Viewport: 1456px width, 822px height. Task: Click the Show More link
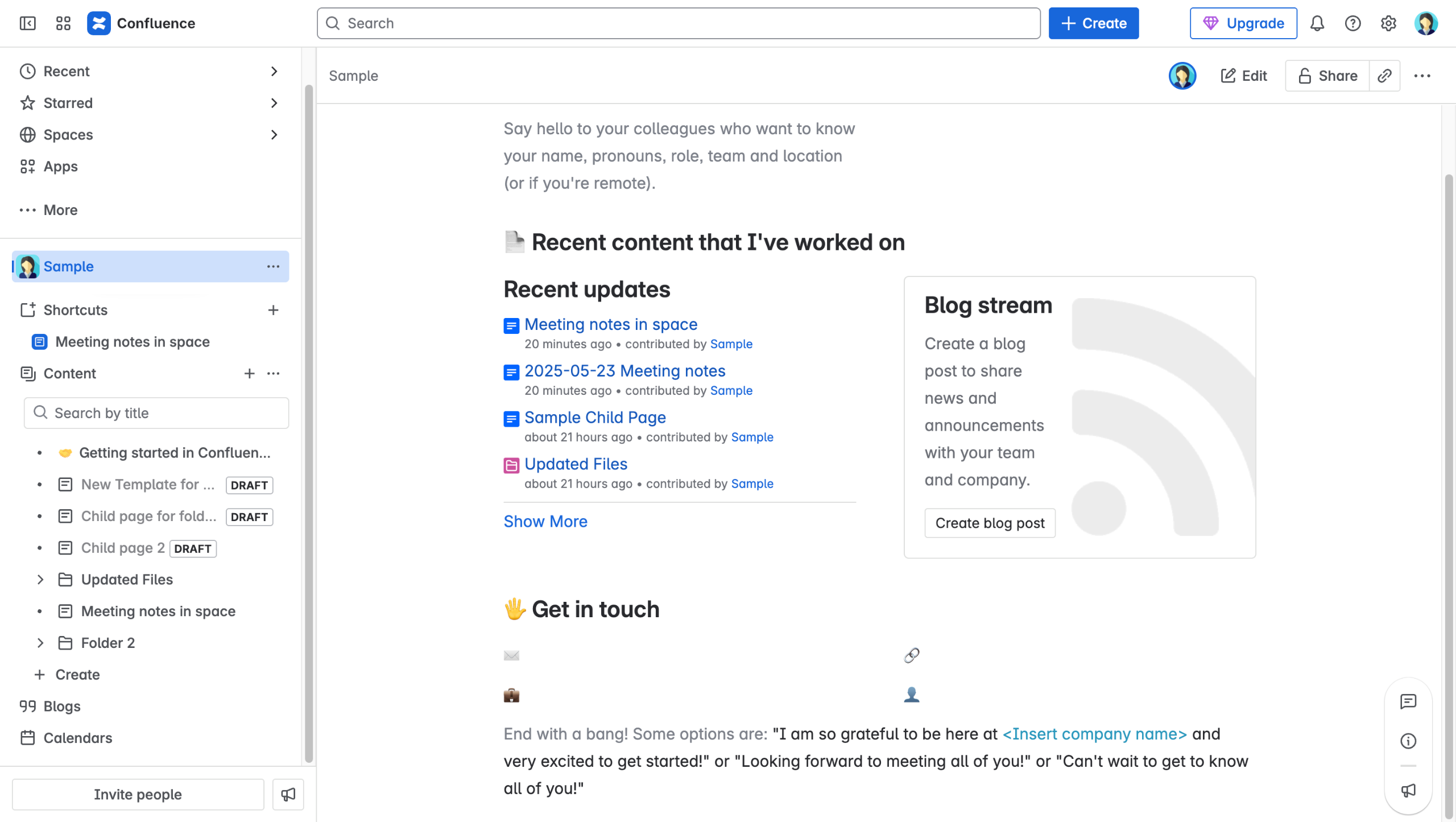(x=545, y=521)
